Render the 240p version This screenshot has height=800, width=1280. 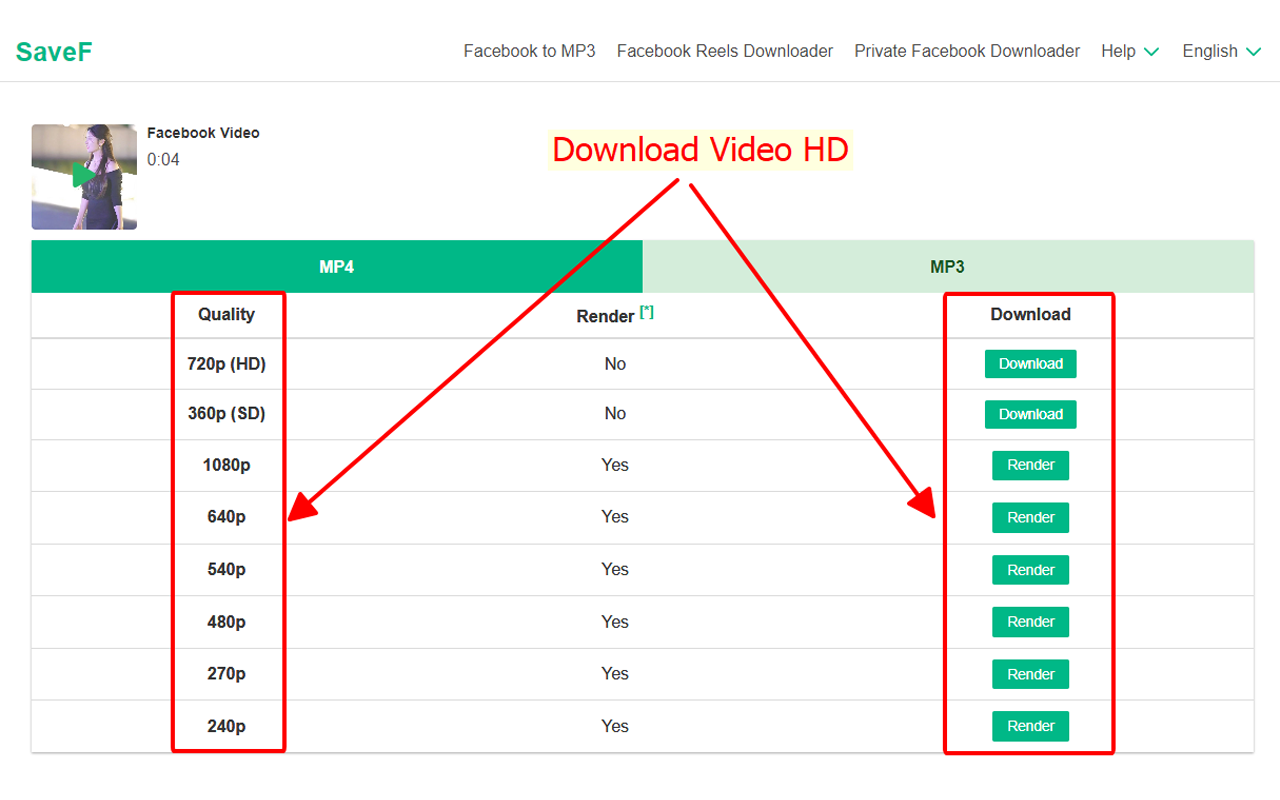[x=1030, y=725]
